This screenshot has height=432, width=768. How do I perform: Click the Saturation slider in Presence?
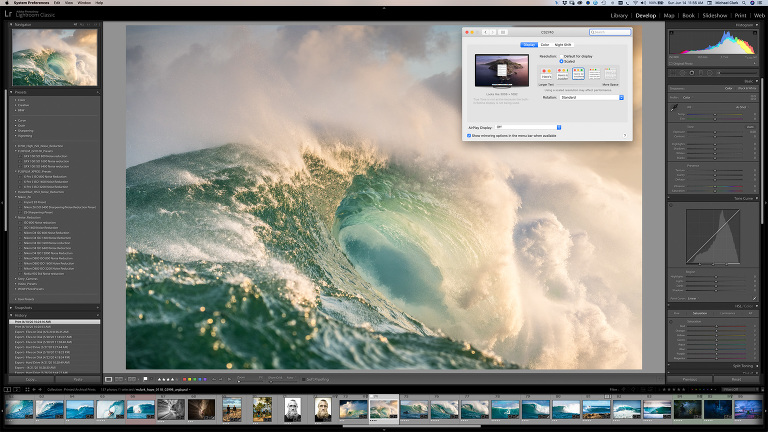pyautogui.click(x=715, y=191)
